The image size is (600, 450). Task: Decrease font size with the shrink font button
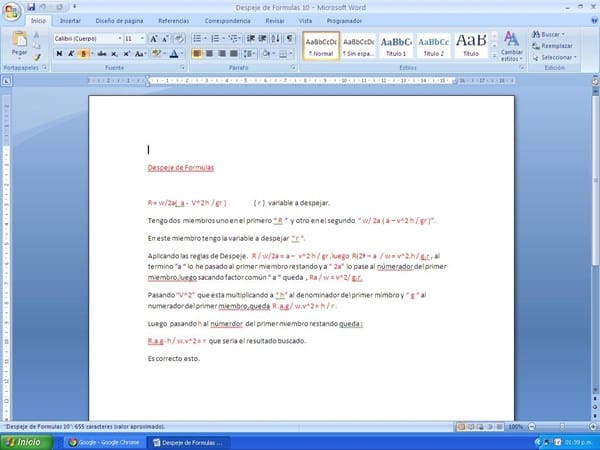tap(165, 39)
